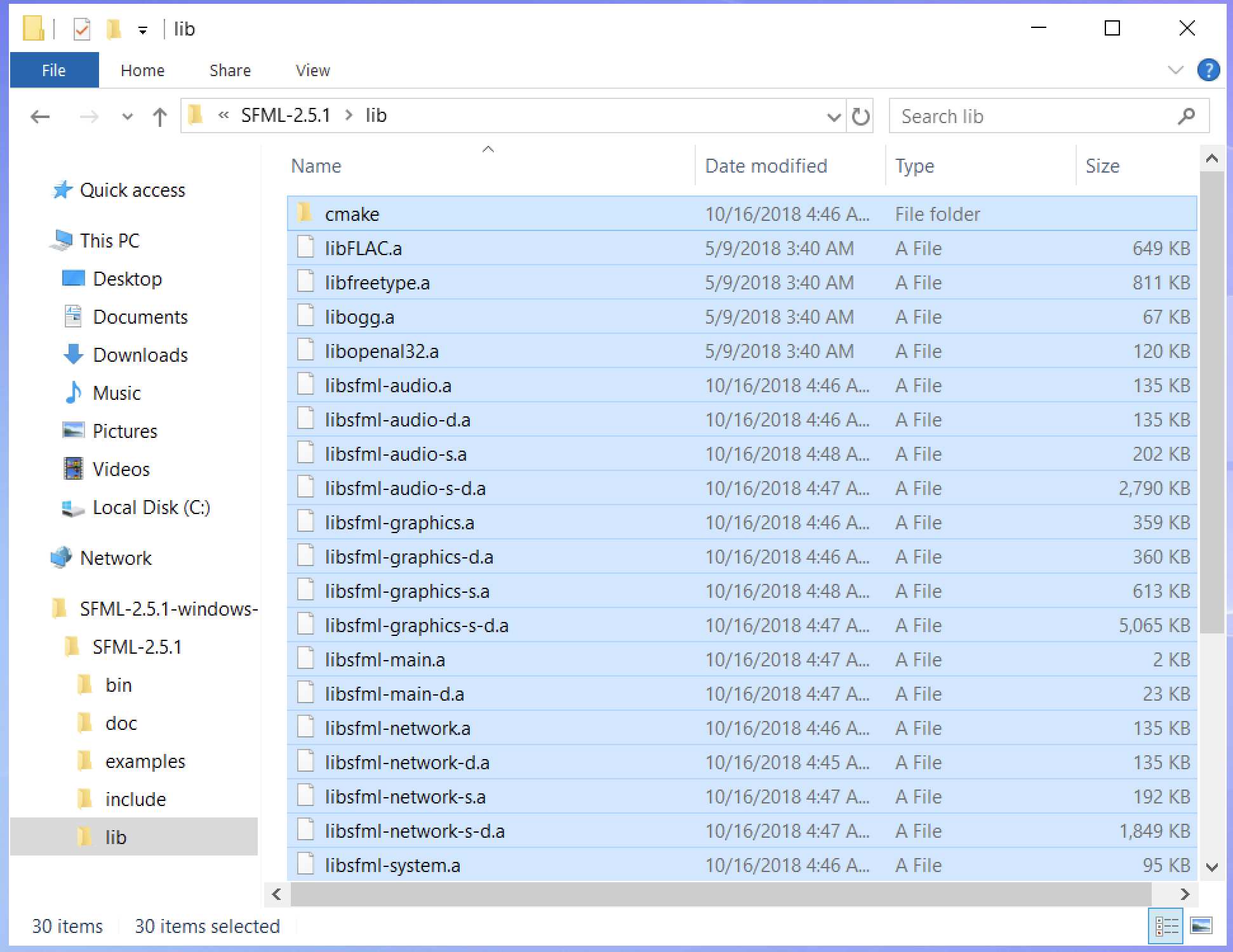Sort by the Date modified column
The height and width of the screenshot is (952, 1233).
point(766,166)
